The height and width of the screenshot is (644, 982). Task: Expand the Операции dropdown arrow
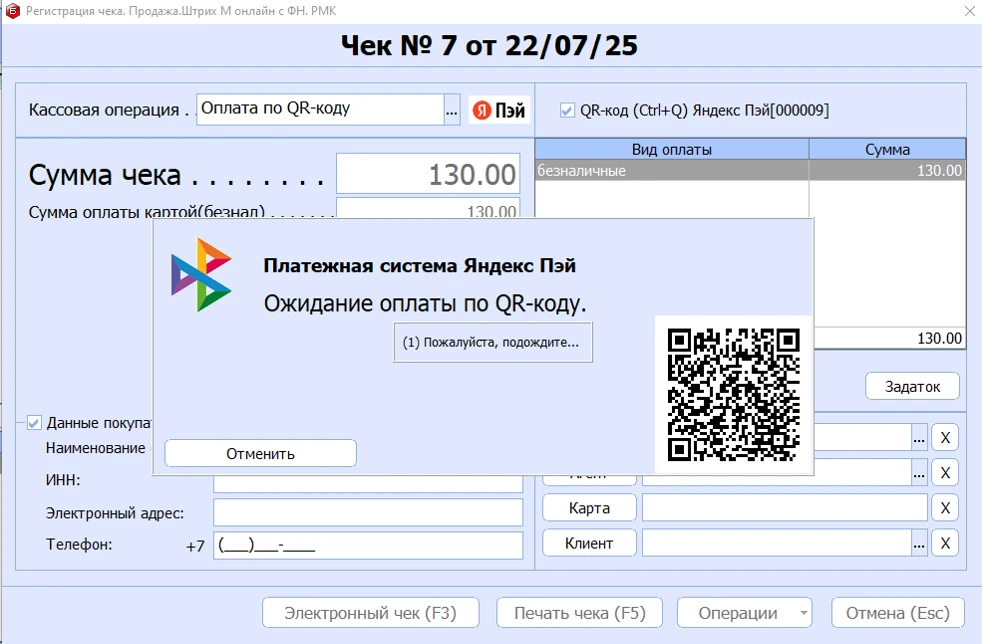(x=804, y=613)
